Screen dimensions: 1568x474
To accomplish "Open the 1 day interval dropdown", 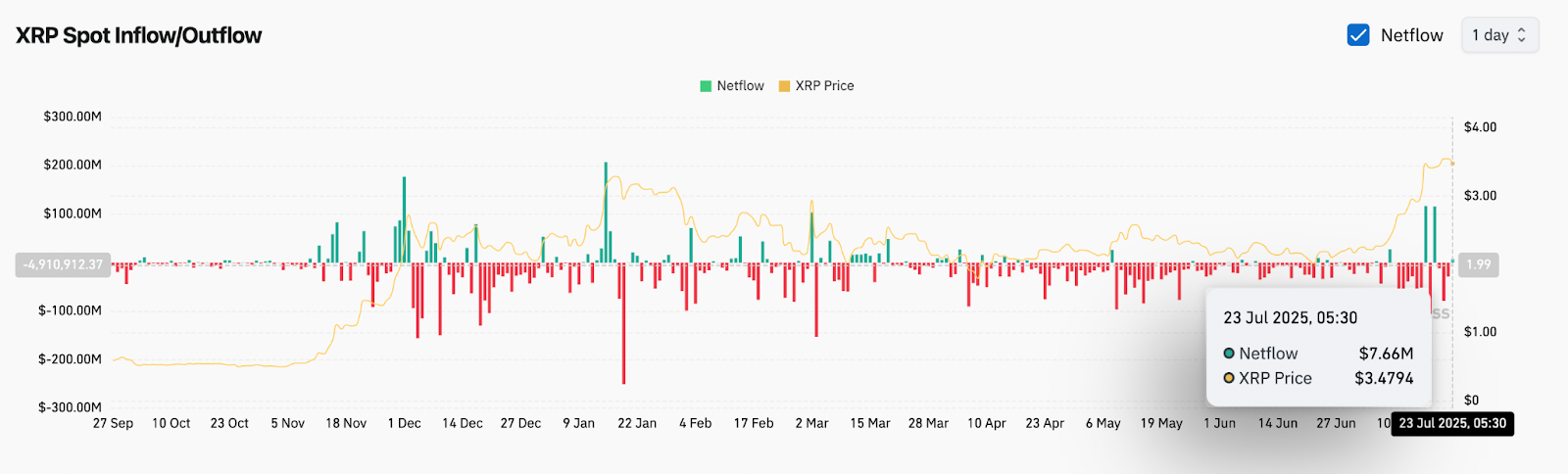I will pyautogui.click(x=1499, y=35).
